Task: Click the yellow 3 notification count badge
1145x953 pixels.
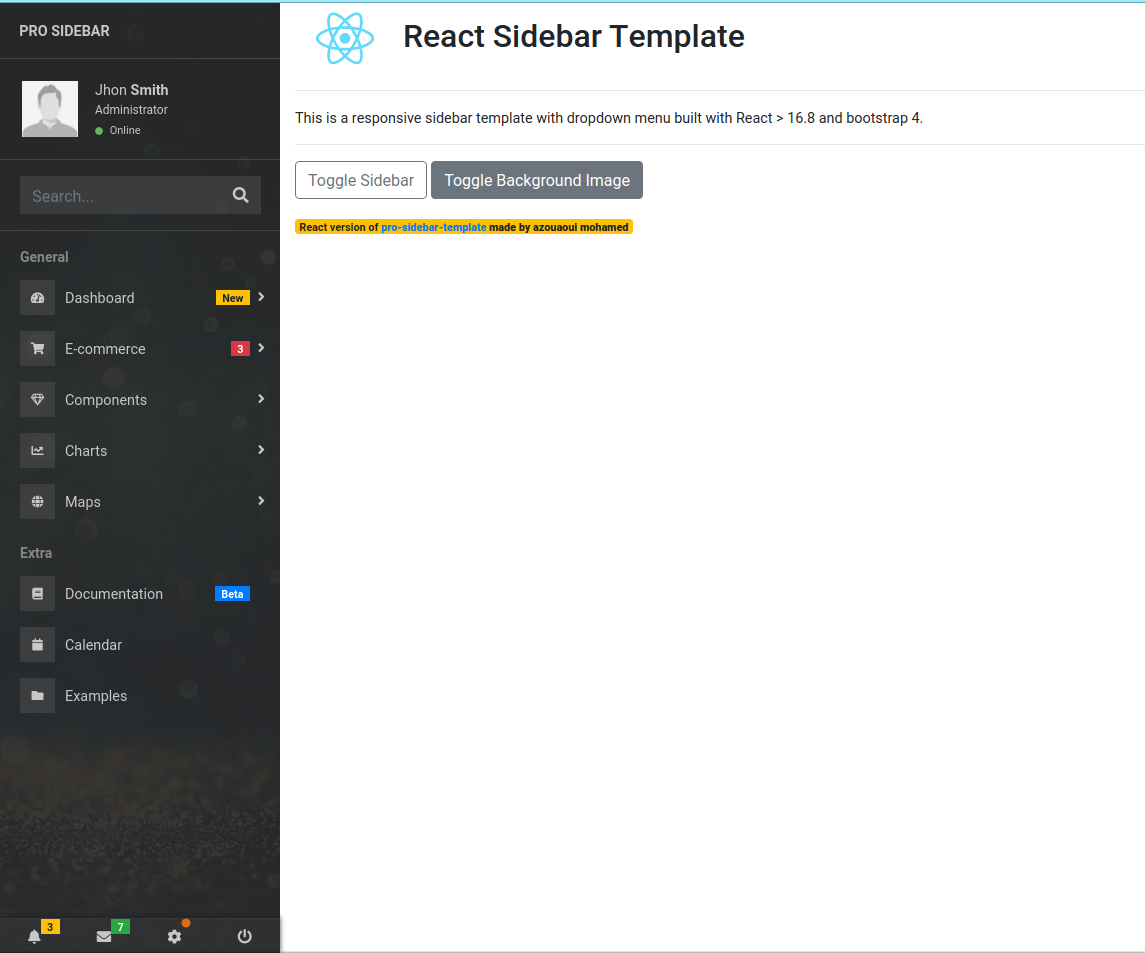Action: (x=50, y=927)
